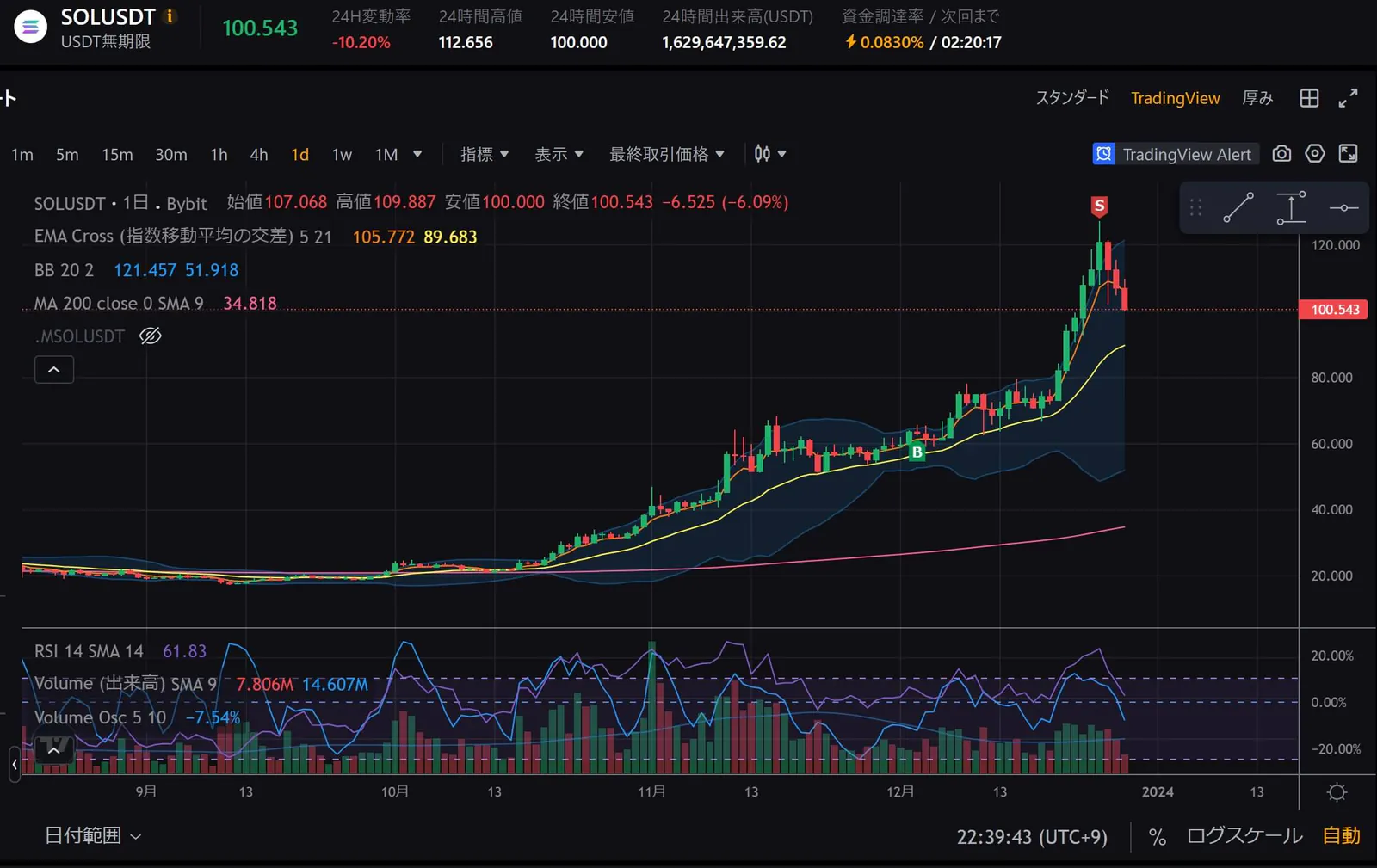The width and height of the screenshot is (1377, 868).
Task: Switch to TradingView chart tab
Action: click(1176, 98)
